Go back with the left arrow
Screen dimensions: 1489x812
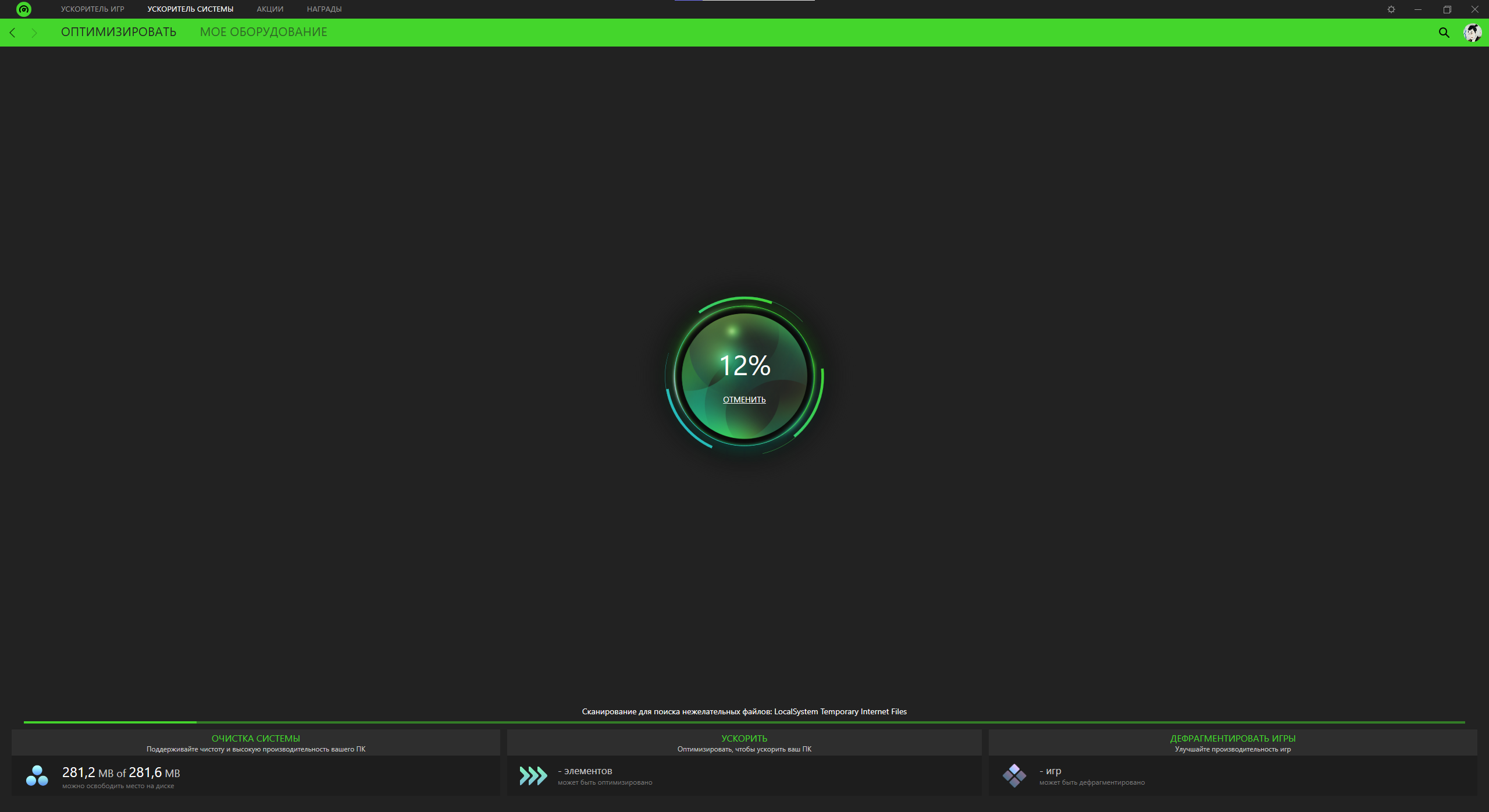coord(13,33)
